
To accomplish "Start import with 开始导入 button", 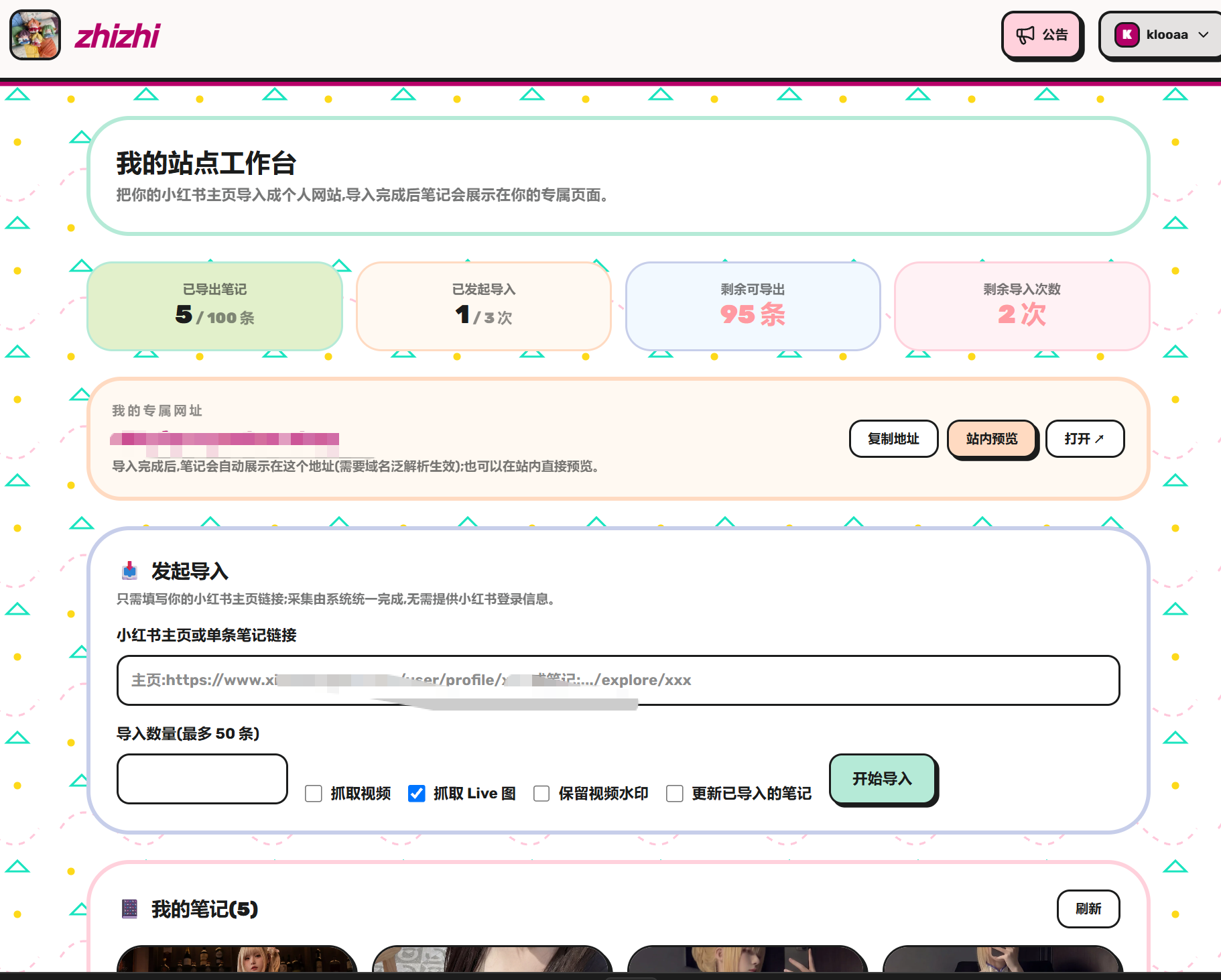I will [x=883, y=779].
